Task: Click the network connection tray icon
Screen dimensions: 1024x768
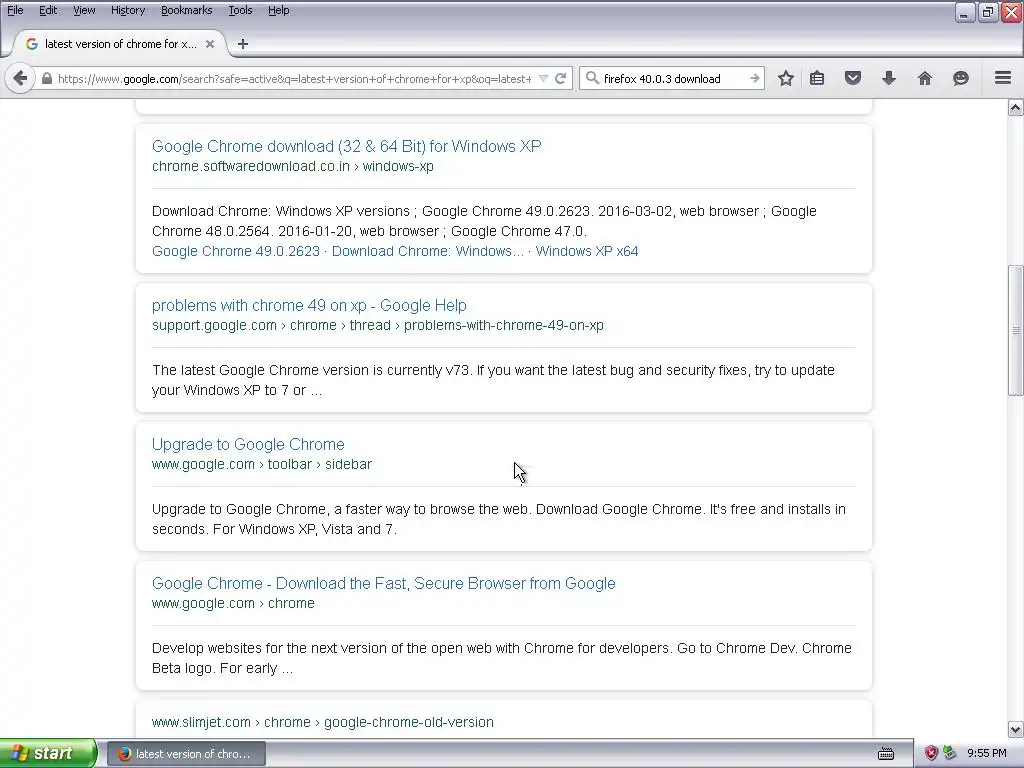Action: pyautogui.click(x=950, y=754)
